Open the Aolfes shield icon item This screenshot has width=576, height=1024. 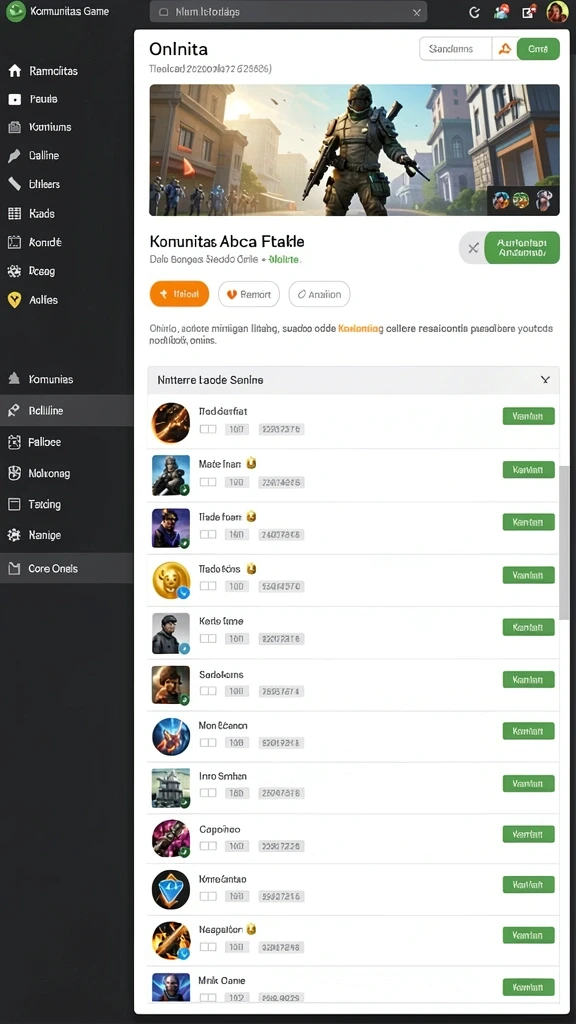tap(14, 300)
